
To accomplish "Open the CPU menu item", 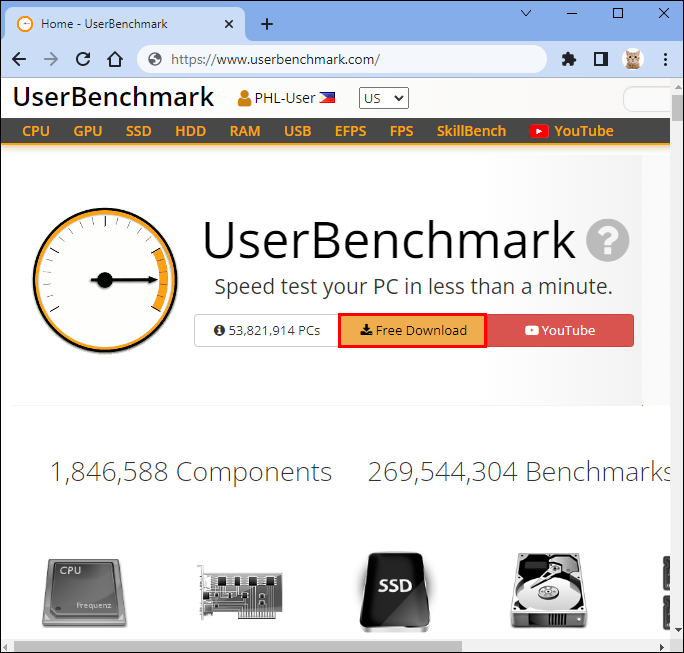I will (x=36, y=131).
